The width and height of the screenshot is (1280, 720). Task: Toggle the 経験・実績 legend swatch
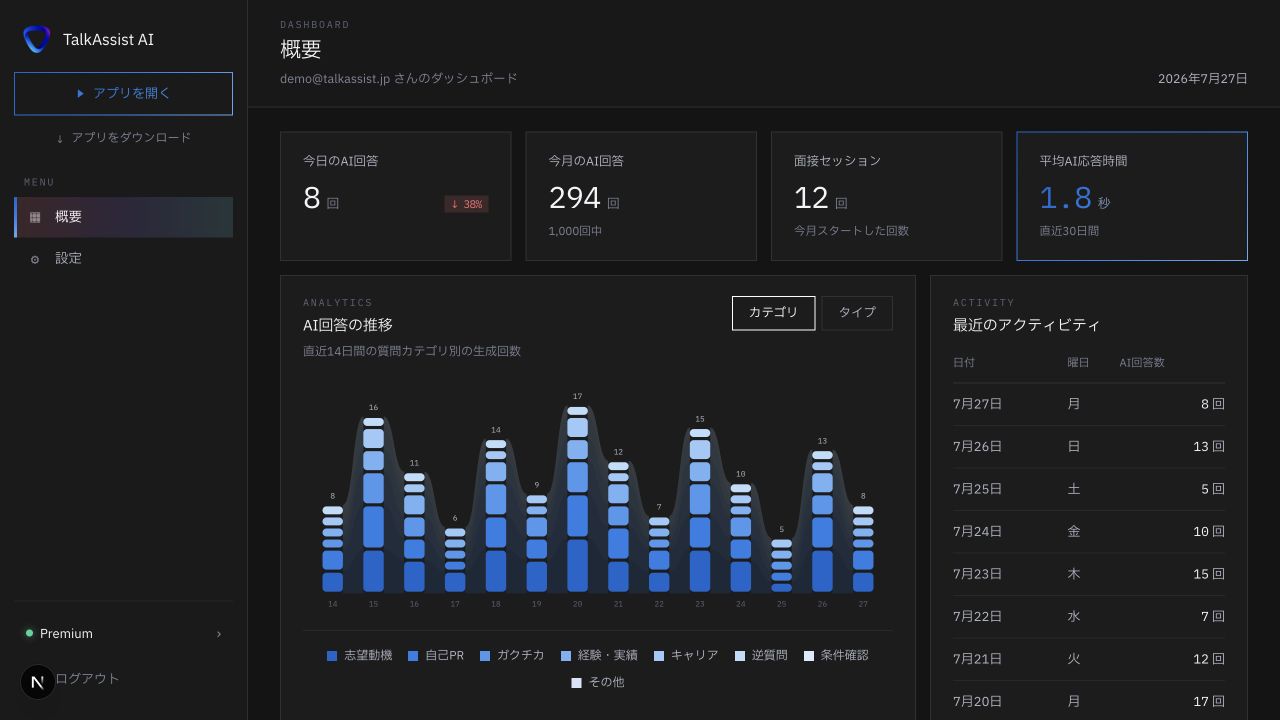coord(566,656)
